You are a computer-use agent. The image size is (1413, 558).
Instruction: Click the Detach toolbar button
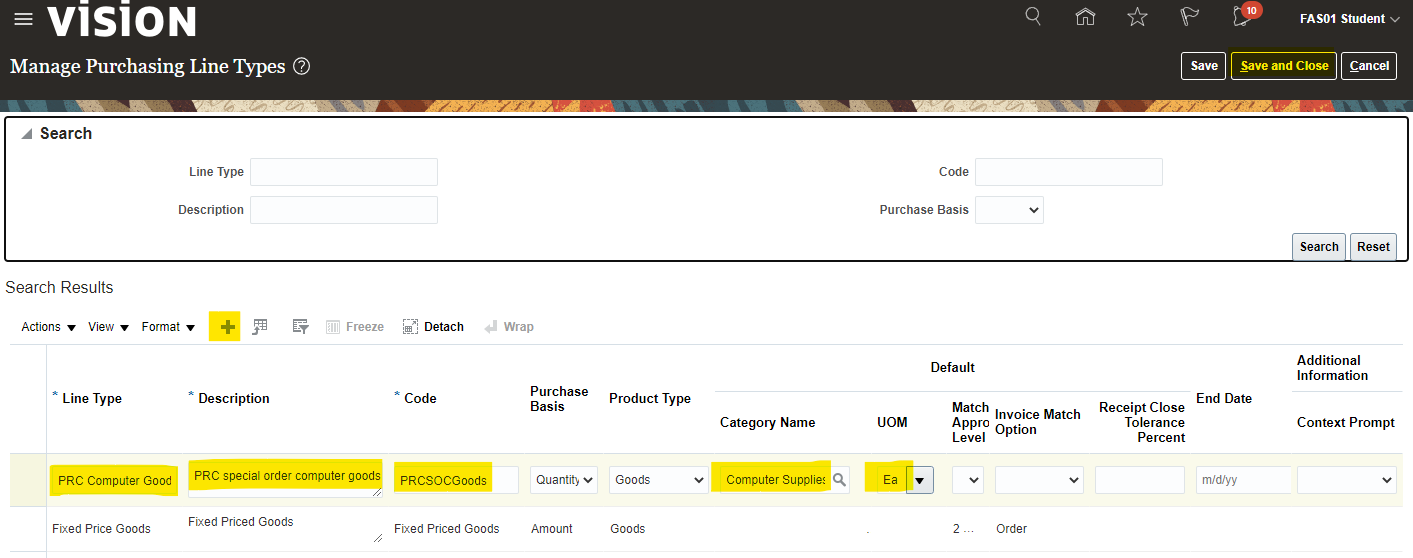point(433,327)
